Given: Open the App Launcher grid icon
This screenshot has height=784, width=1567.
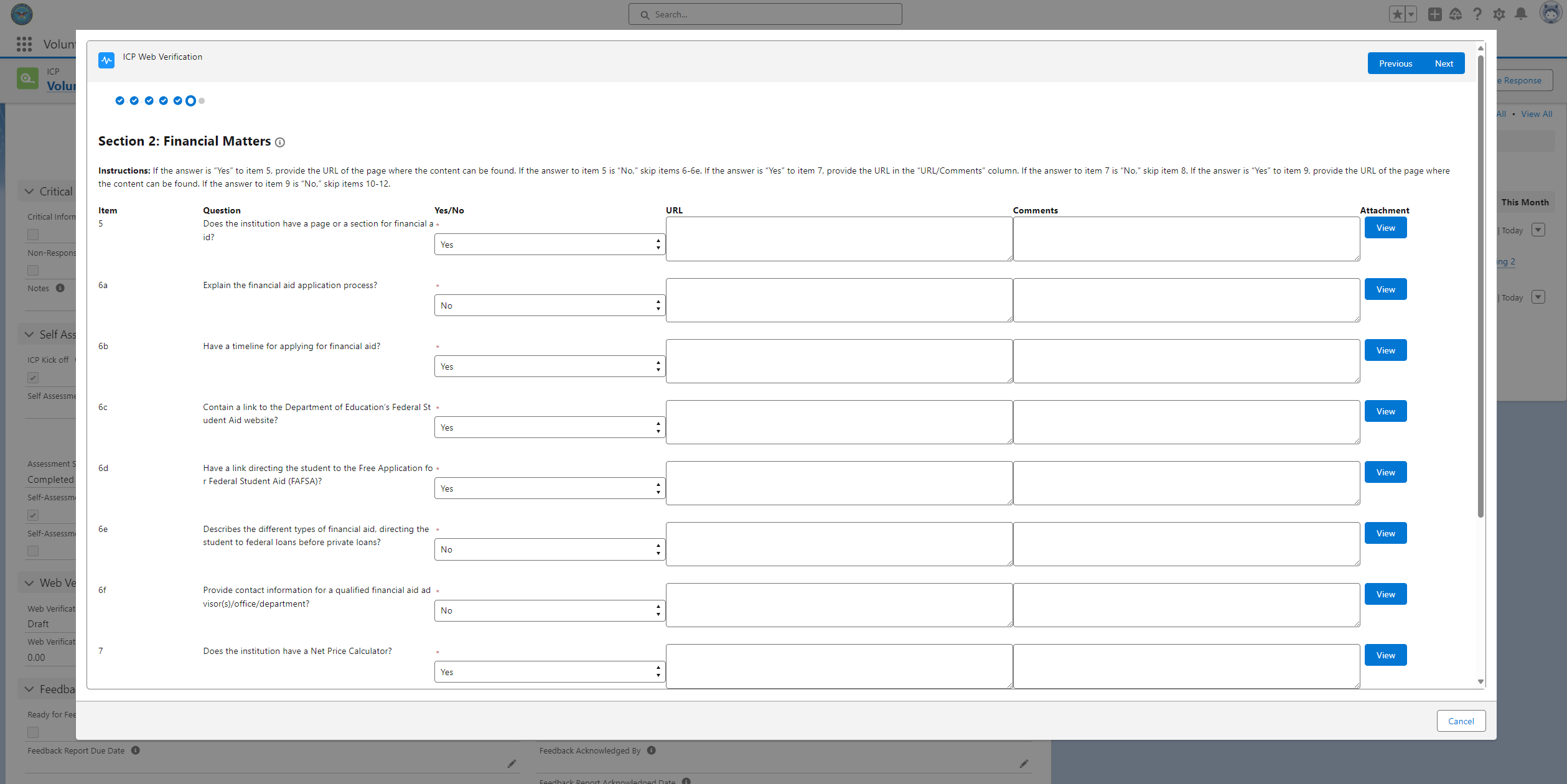Looking at the screenshot, I should [24, 44].
